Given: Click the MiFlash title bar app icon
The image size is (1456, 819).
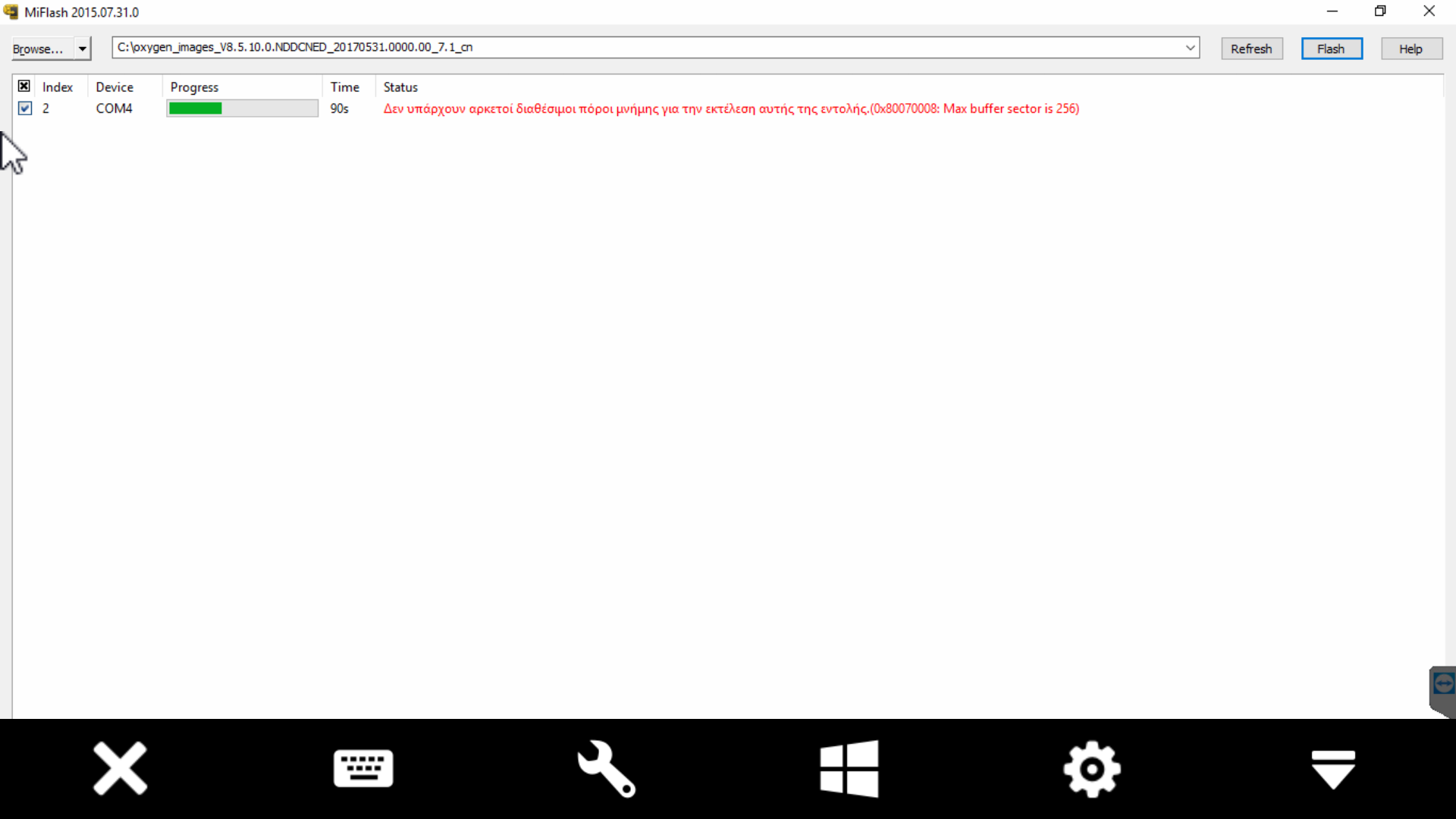Looking at the screenshot, I should point(11,12).
